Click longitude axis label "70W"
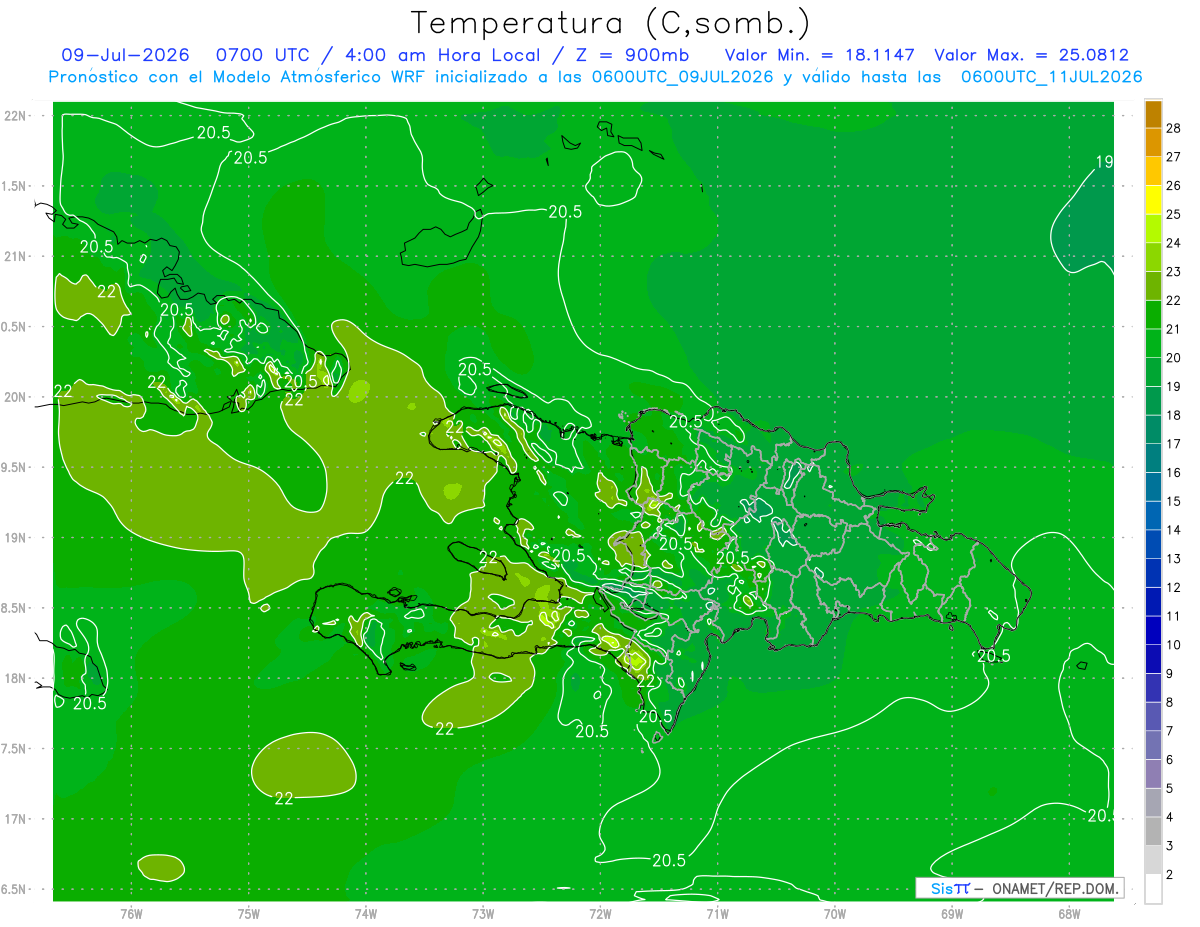The height and width of the screenshot is (927, 1200). (835, 914)
